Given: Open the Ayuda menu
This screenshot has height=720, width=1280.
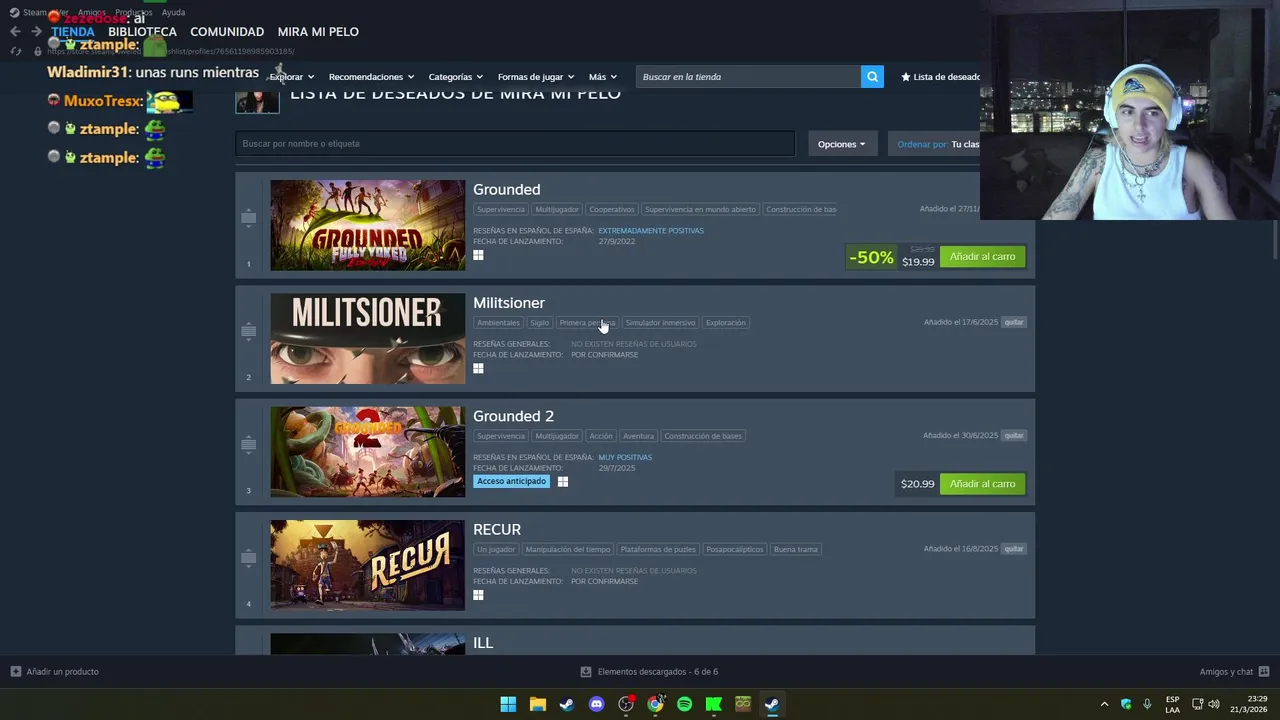Looking at the screenshot, I should (173, 13).
